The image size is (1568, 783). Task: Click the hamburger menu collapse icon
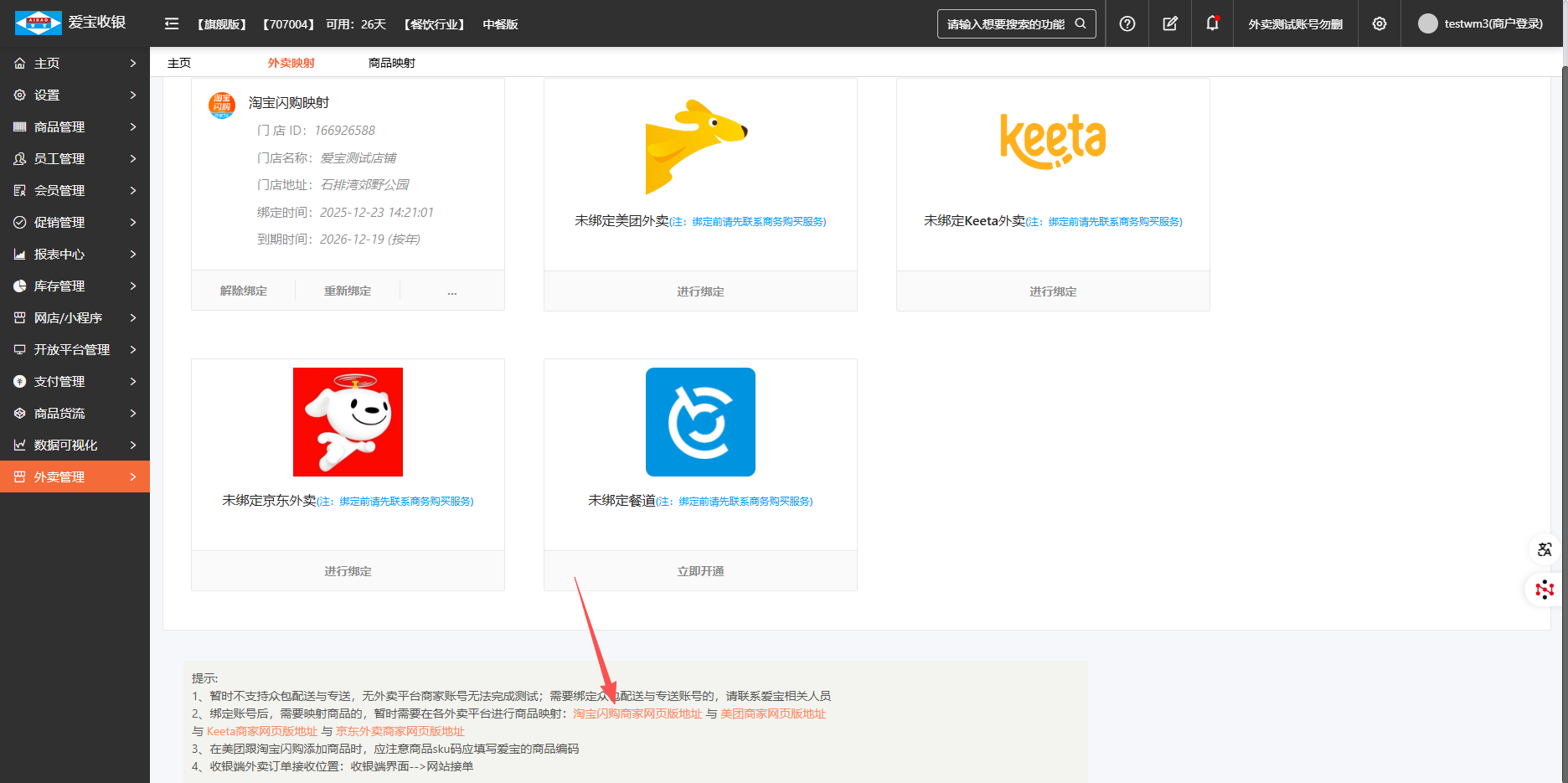click(172, 23)
